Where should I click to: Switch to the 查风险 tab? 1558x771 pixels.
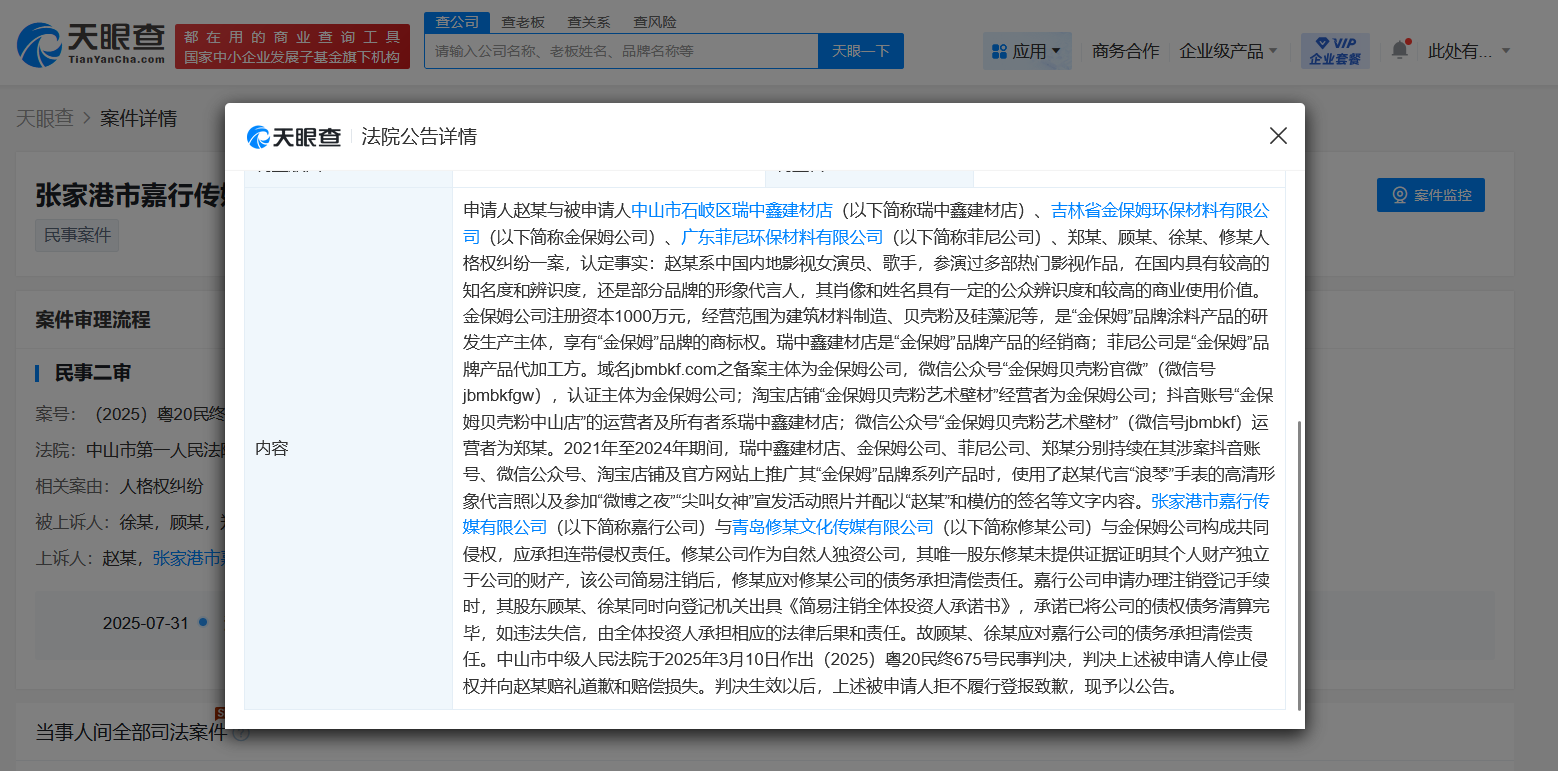(654, 22)
